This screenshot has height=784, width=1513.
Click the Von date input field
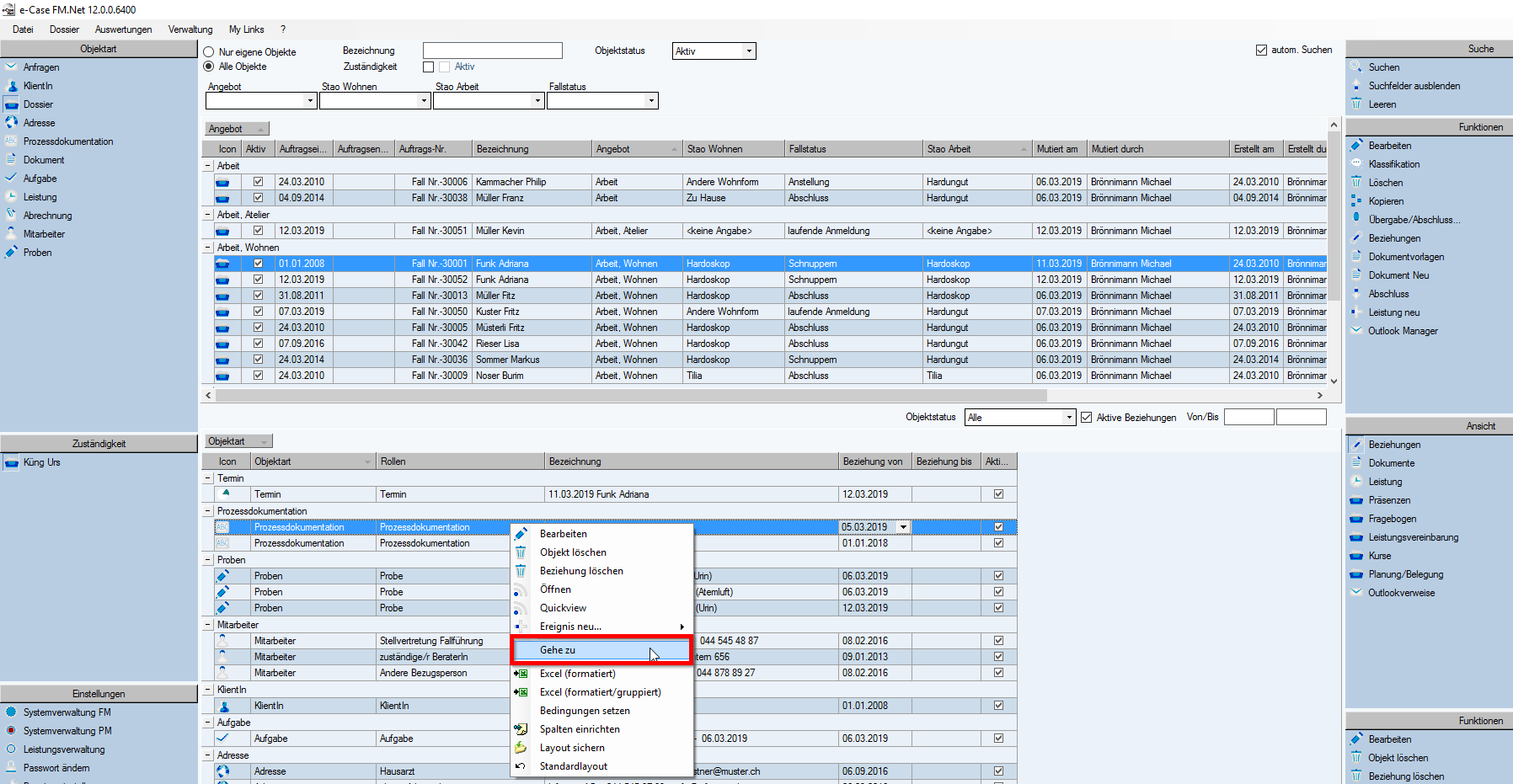coord(1248,418)
